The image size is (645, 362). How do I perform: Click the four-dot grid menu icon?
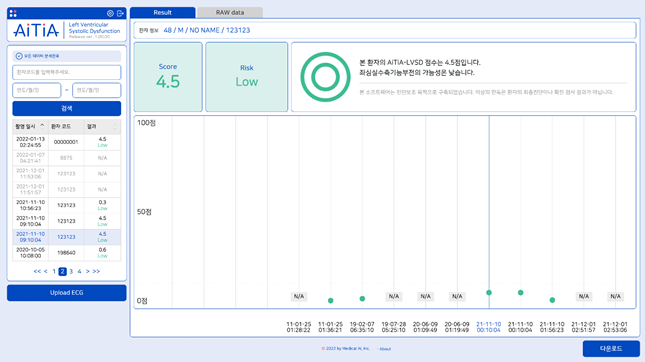click(x=13, y=14)
